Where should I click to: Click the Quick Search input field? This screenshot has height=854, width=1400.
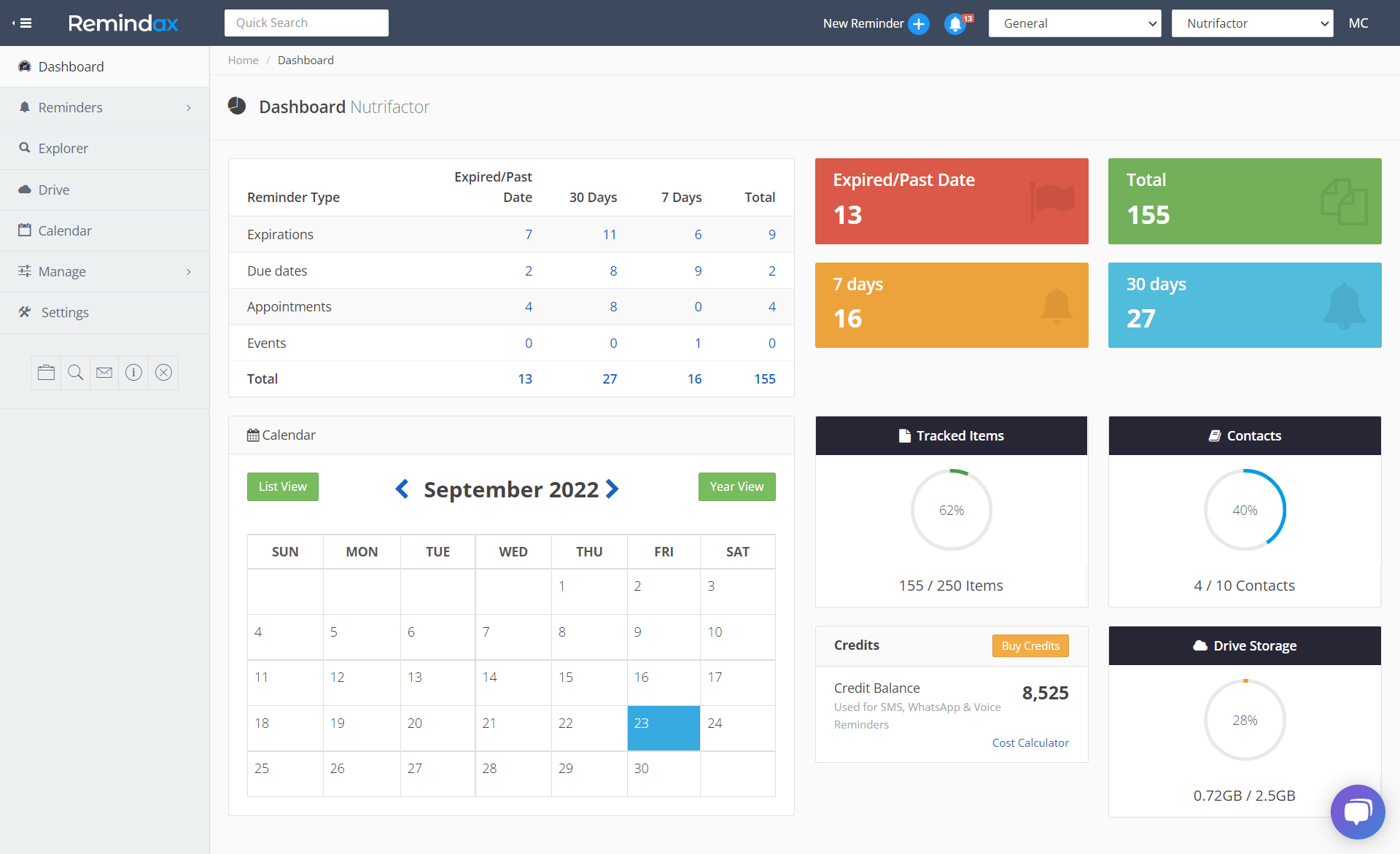point(305,23)
